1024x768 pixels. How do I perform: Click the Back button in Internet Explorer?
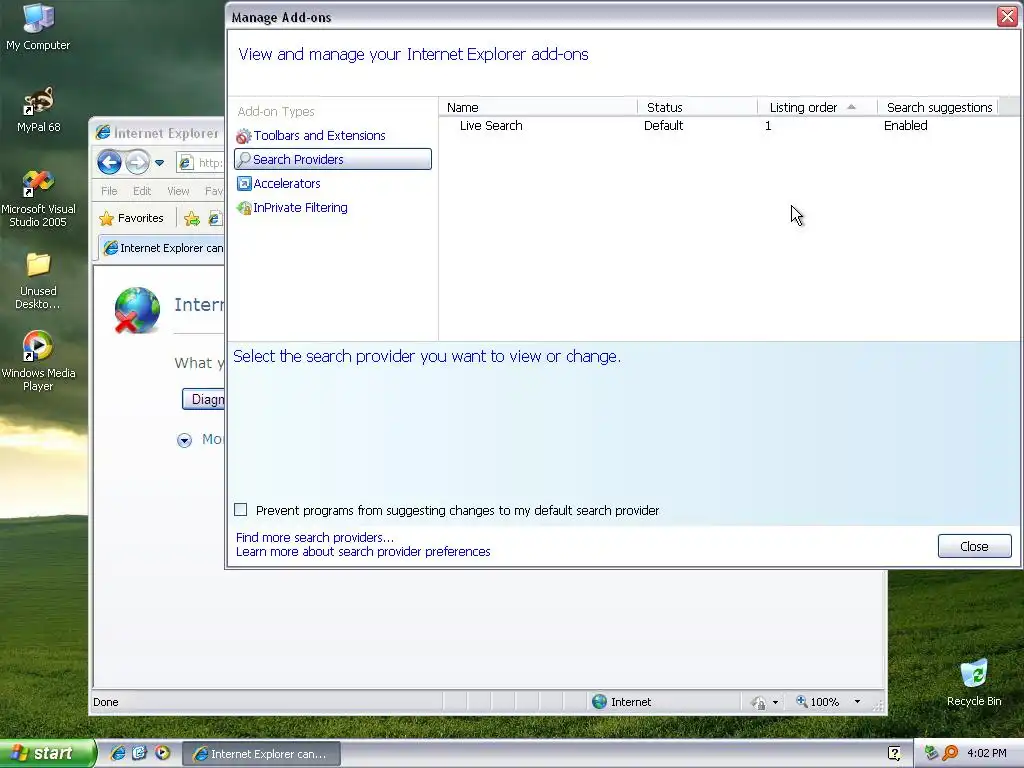109,163
